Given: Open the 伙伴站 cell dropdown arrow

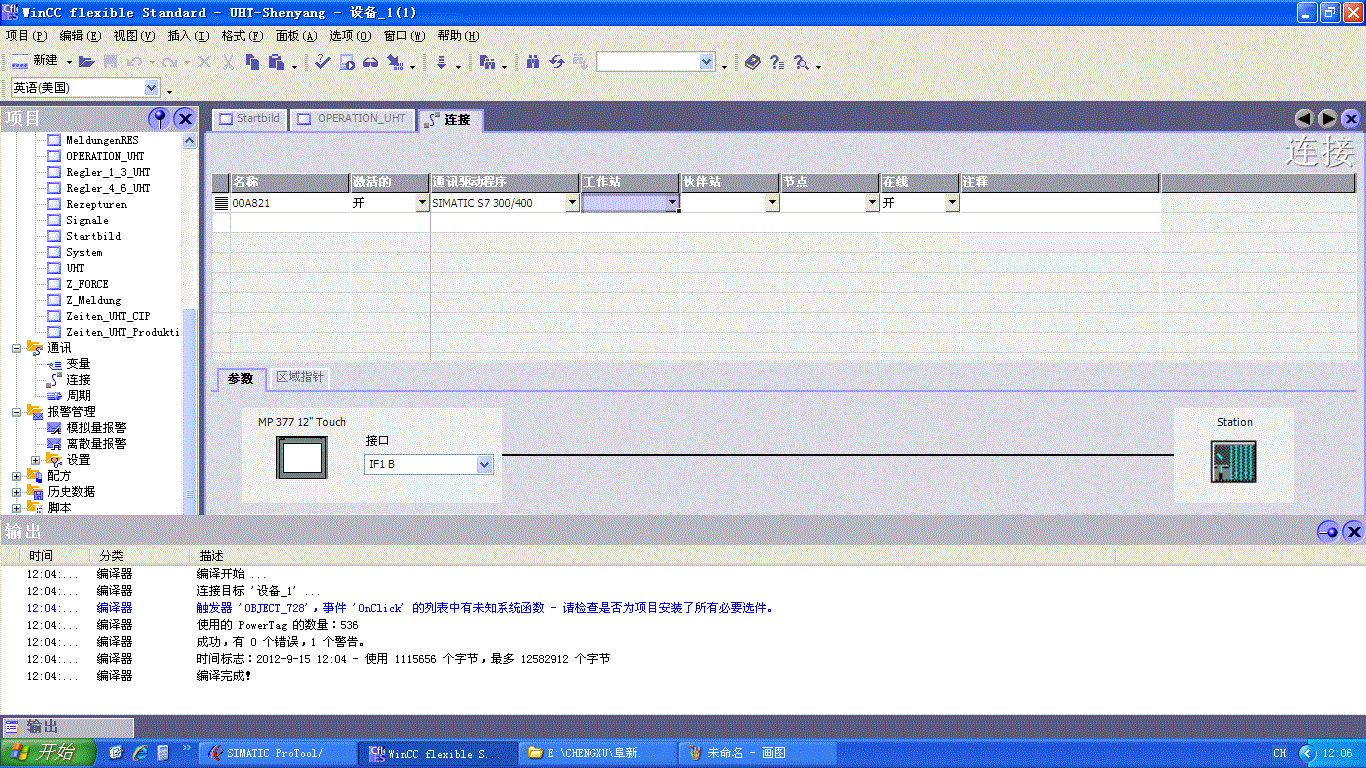Looking at the screenshot, I should pyautogui.click(x=772, y=203).
